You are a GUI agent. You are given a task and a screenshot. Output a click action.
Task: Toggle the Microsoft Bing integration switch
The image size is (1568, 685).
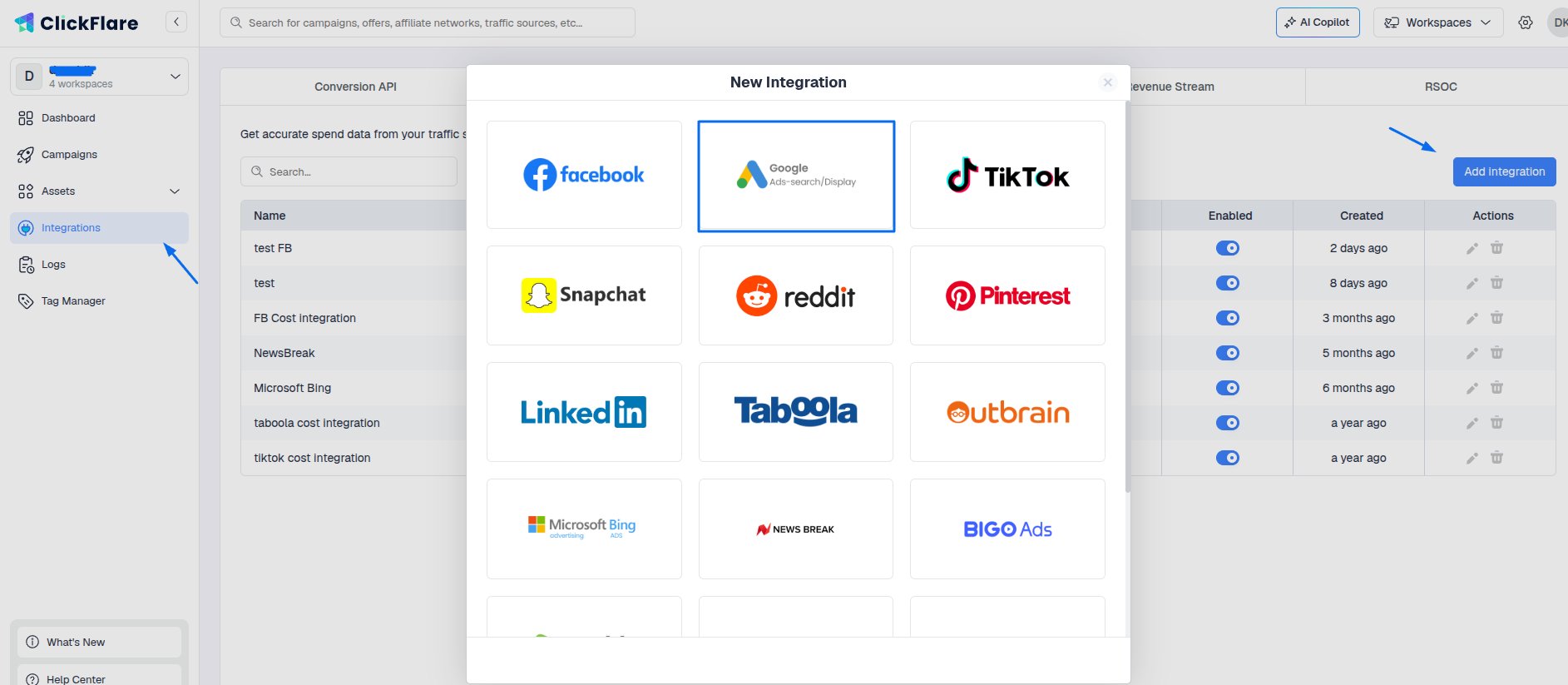pyautogui.click(x=1228, y=388)
